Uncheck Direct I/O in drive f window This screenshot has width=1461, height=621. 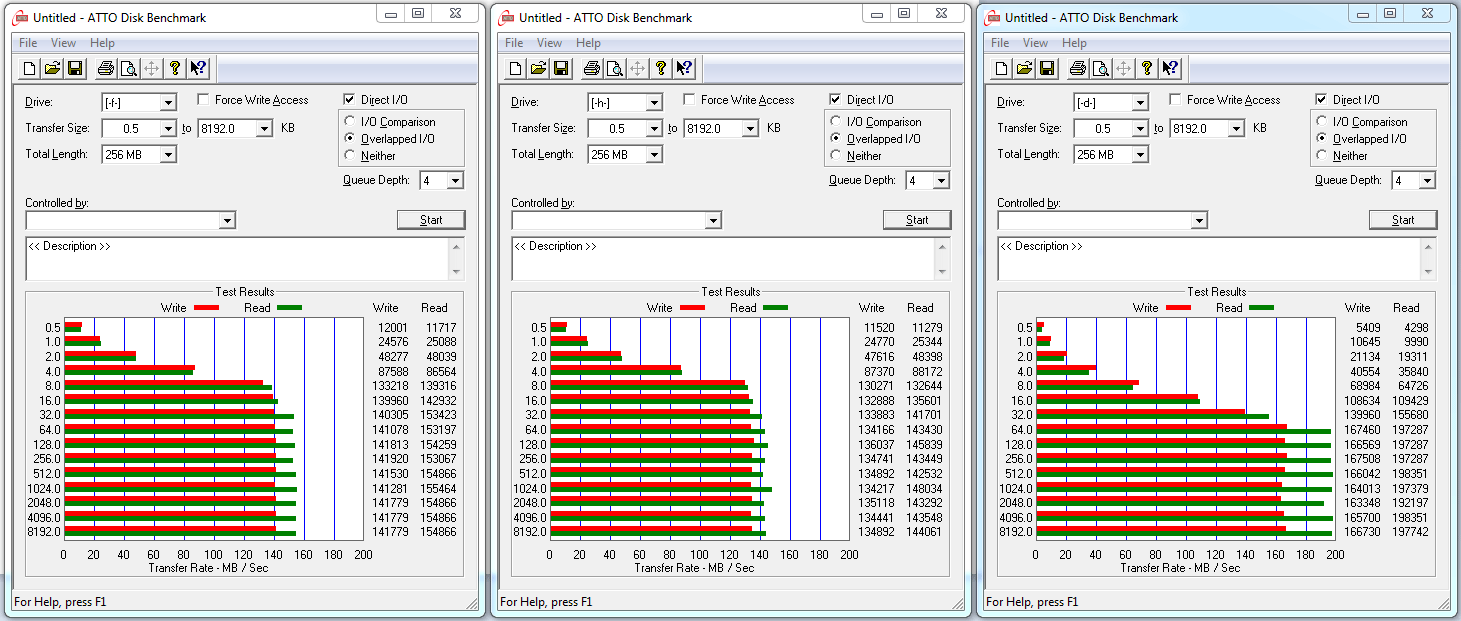coord(349,100)
